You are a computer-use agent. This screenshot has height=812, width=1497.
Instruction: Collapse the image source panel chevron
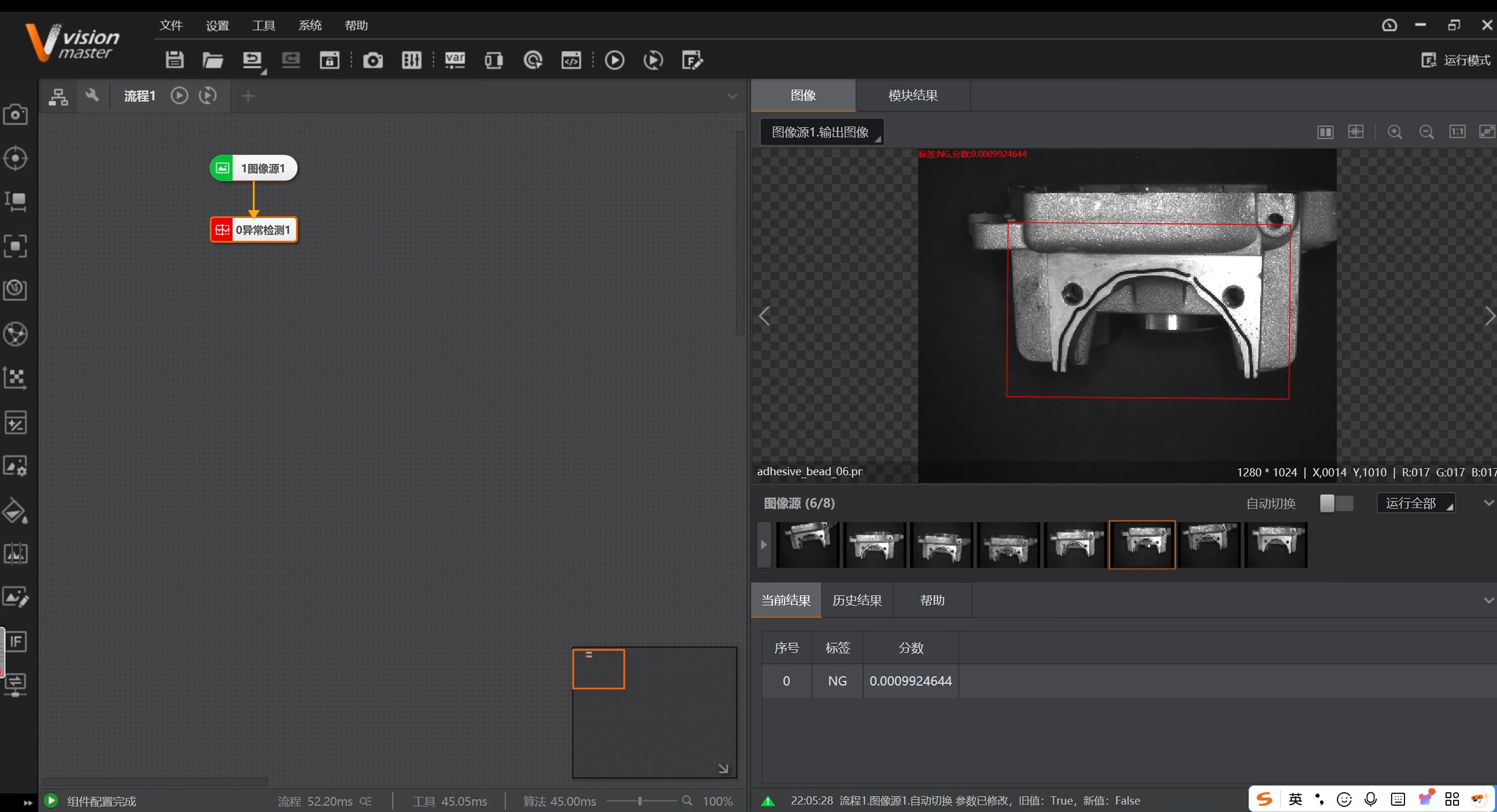click(x=1488, y=503)
